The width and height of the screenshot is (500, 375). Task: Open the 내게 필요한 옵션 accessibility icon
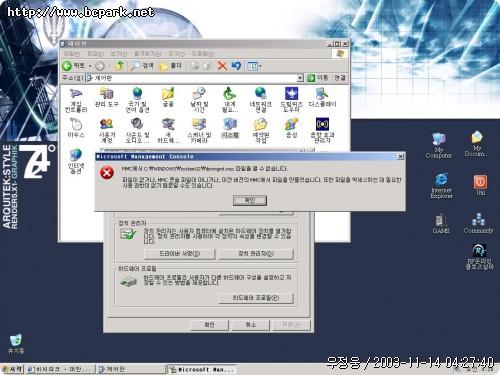pos(230,100)
